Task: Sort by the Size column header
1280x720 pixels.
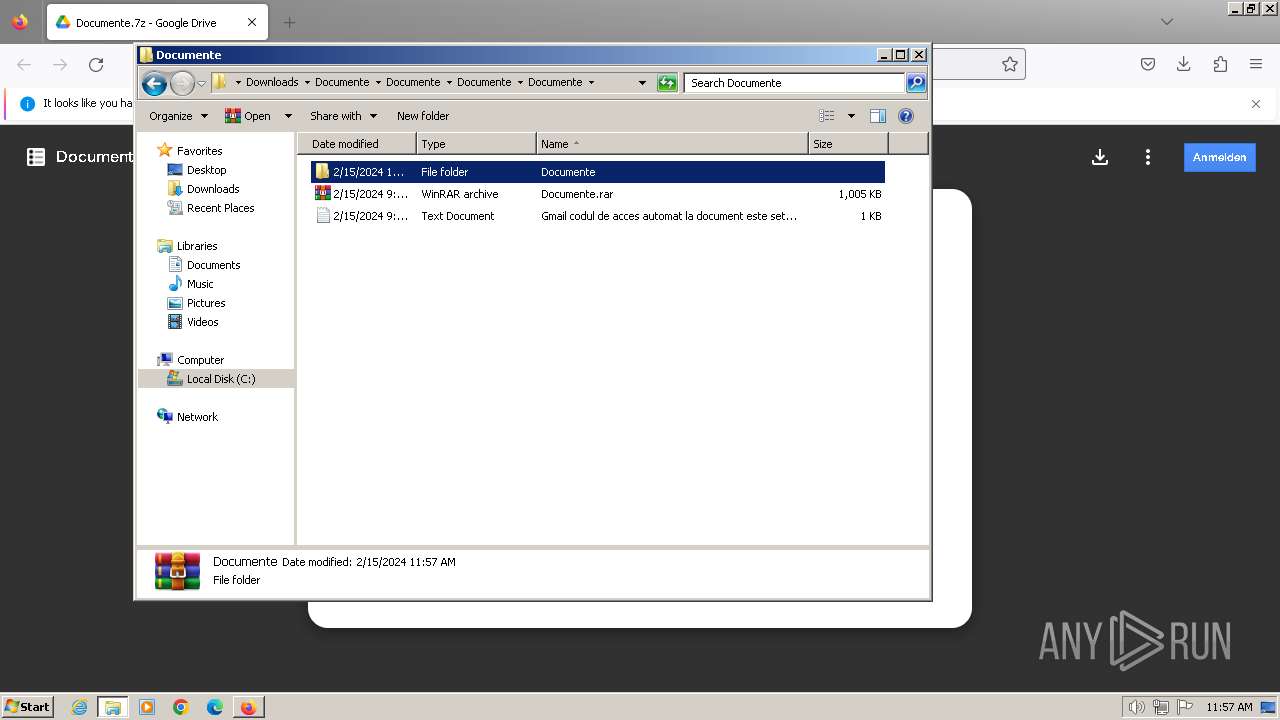Action: point(848,144)
